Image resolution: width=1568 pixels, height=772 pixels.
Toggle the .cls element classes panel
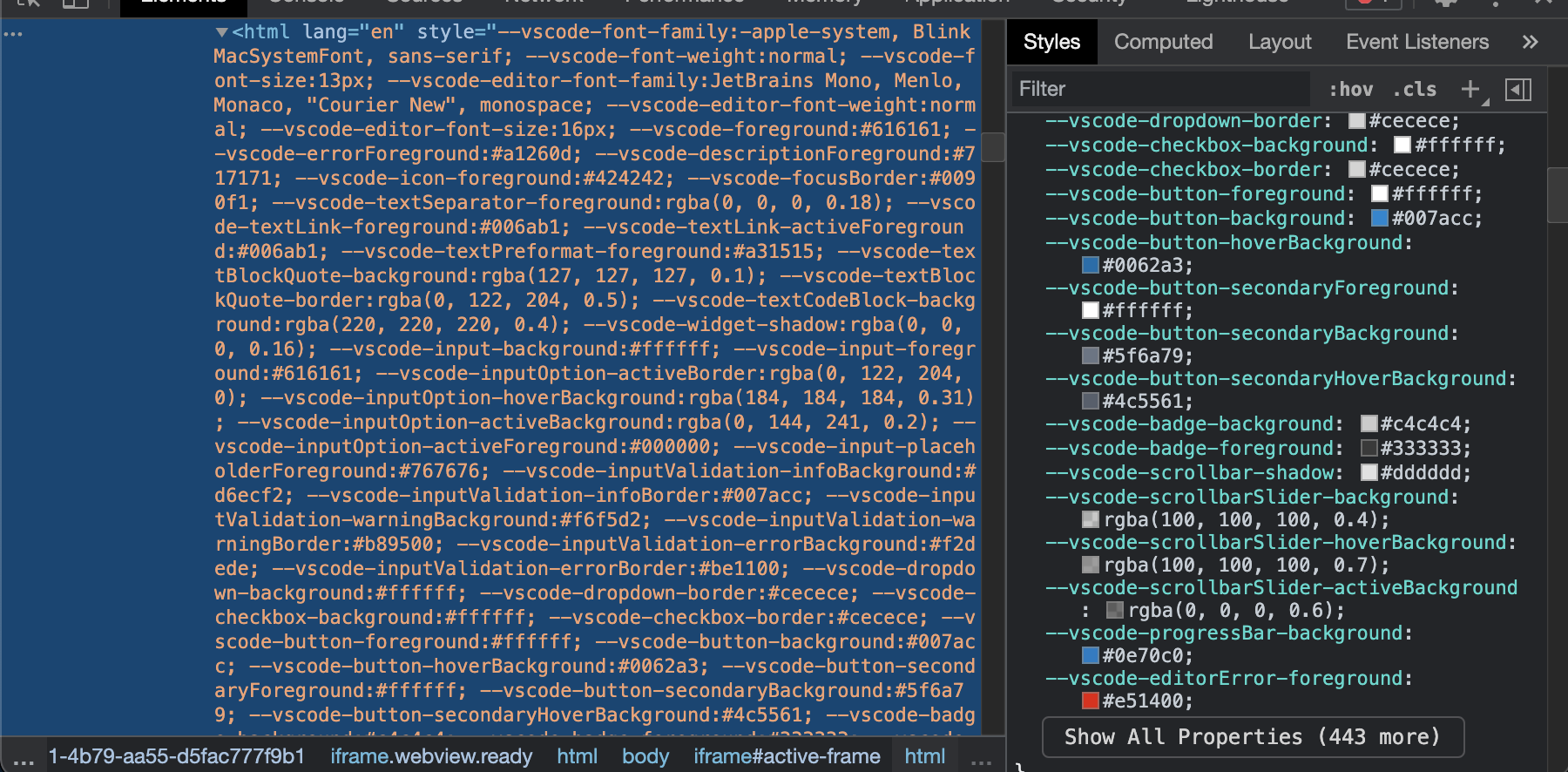[1414, 89]
